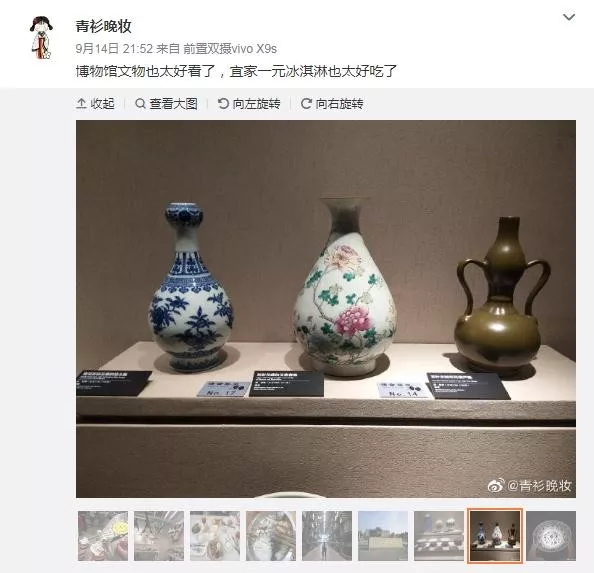594x573 pixels.
Task: Click the rotate-right arrow icon
Action: [306, 103]
